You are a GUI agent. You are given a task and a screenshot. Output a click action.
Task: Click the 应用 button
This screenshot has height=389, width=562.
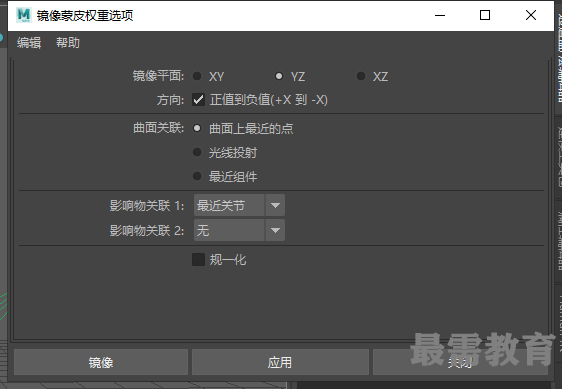click(280, 362)
